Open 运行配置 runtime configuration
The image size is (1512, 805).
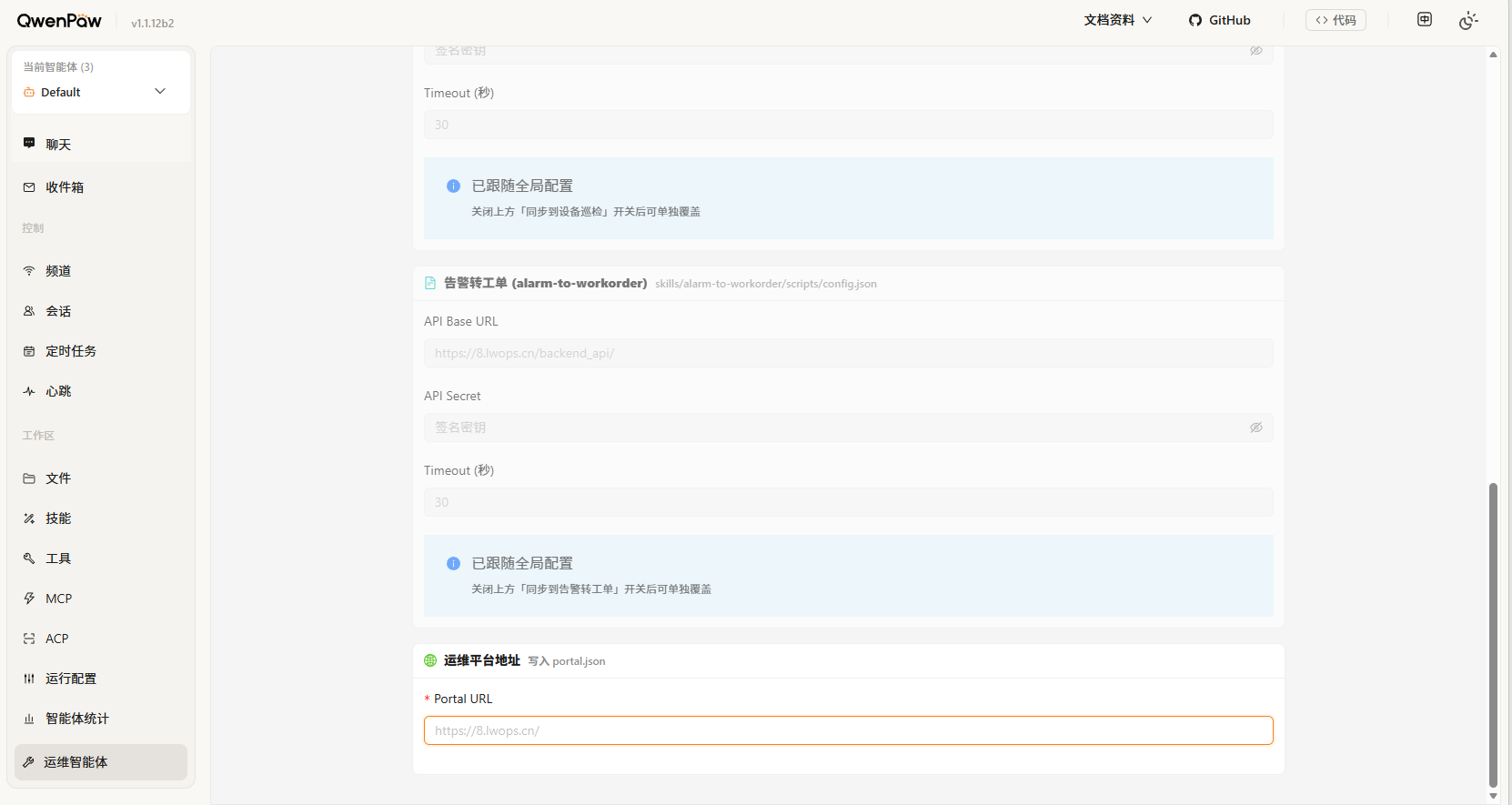[101, 679]
